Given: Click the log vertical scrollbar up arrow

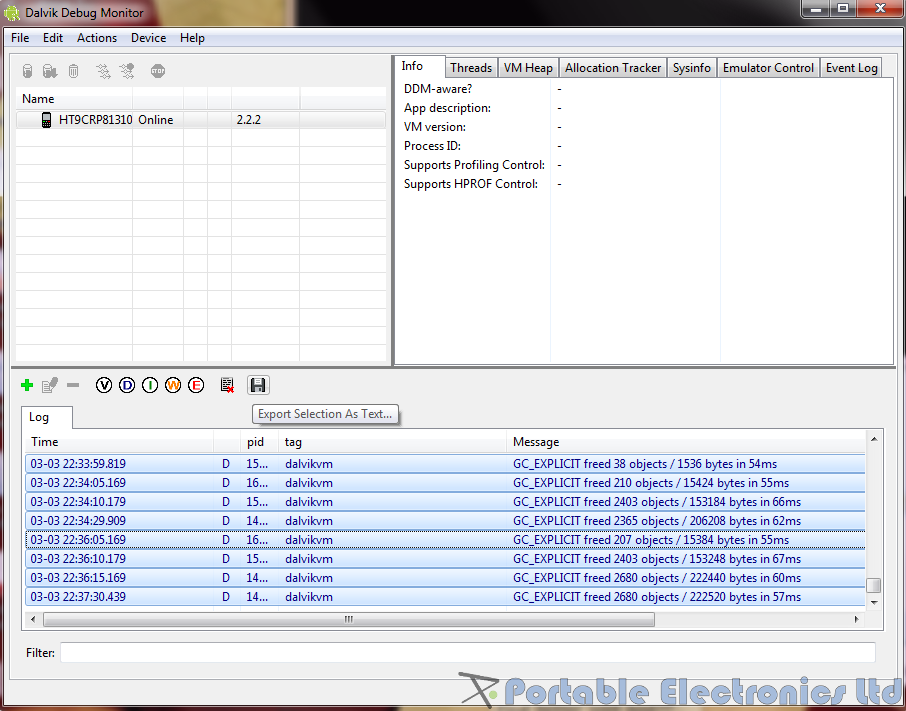Looking at the screenshot, I should click(874, 440).
